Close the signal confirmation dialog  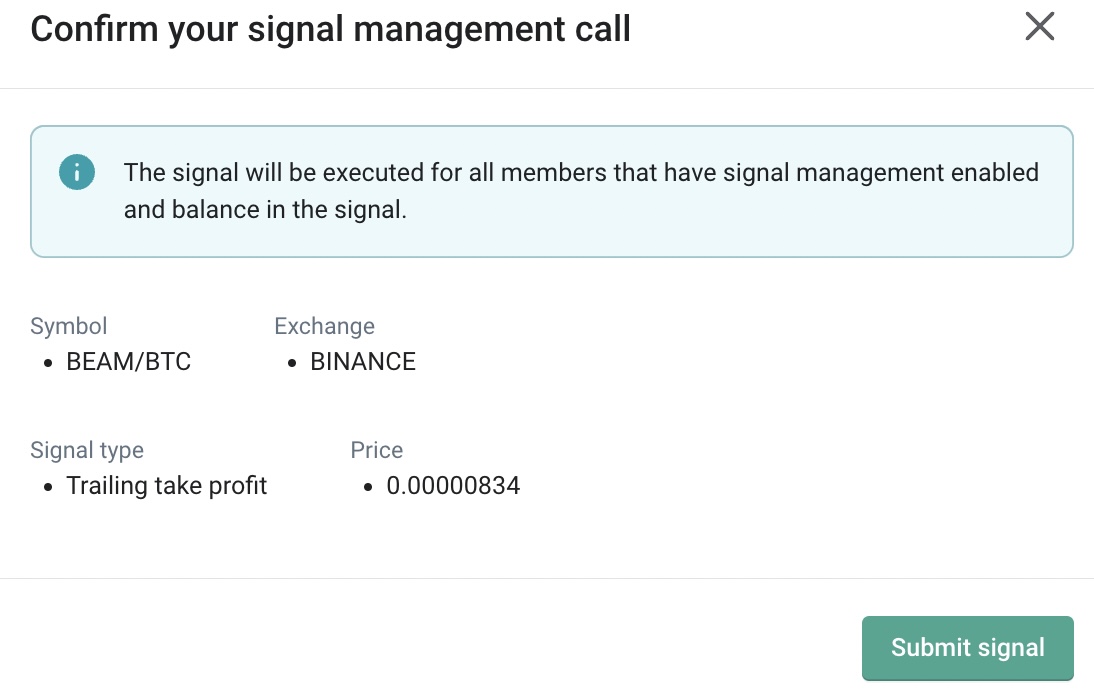(1040, 27)
